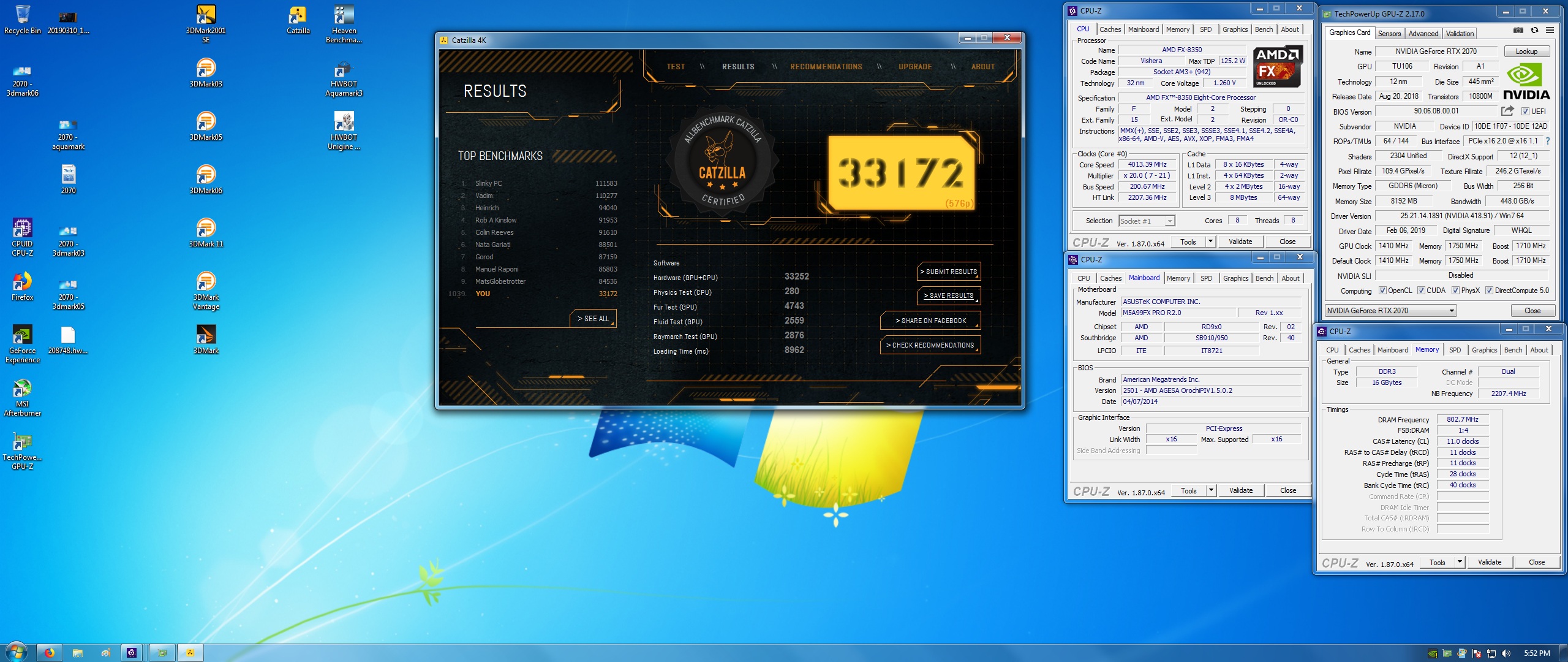Open 3DMark Vantage desktop shortcut

pyautogui.click(x=206, y=291)
